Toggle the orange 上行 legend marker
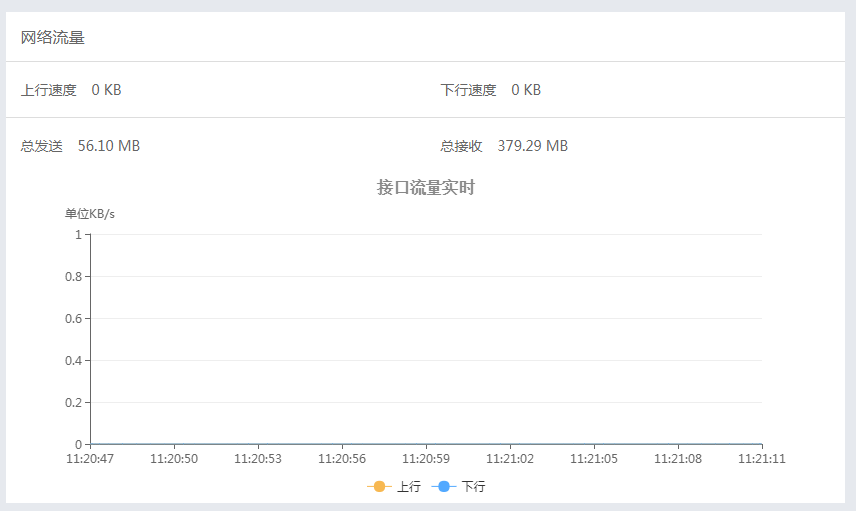 (379, 487)
